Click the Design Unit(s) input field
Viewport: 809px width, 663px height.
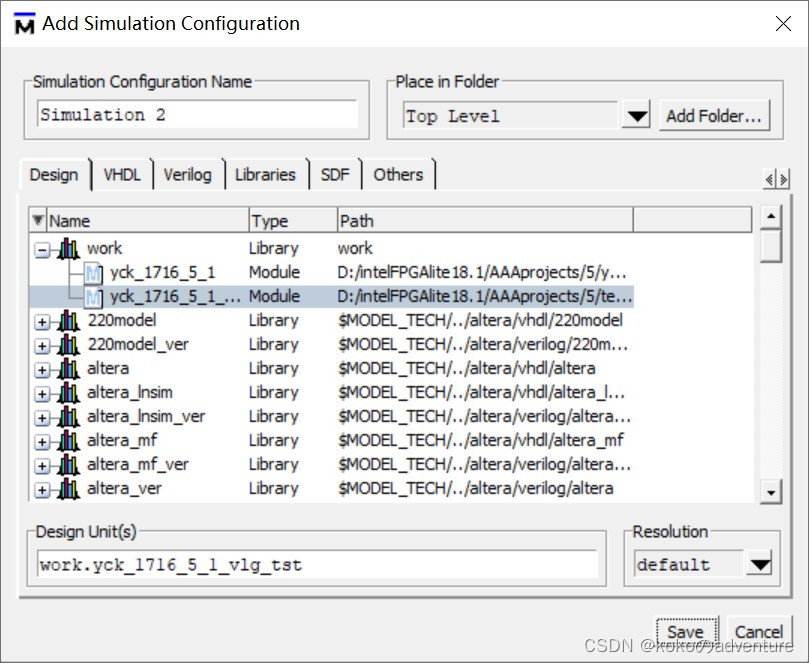317,564
